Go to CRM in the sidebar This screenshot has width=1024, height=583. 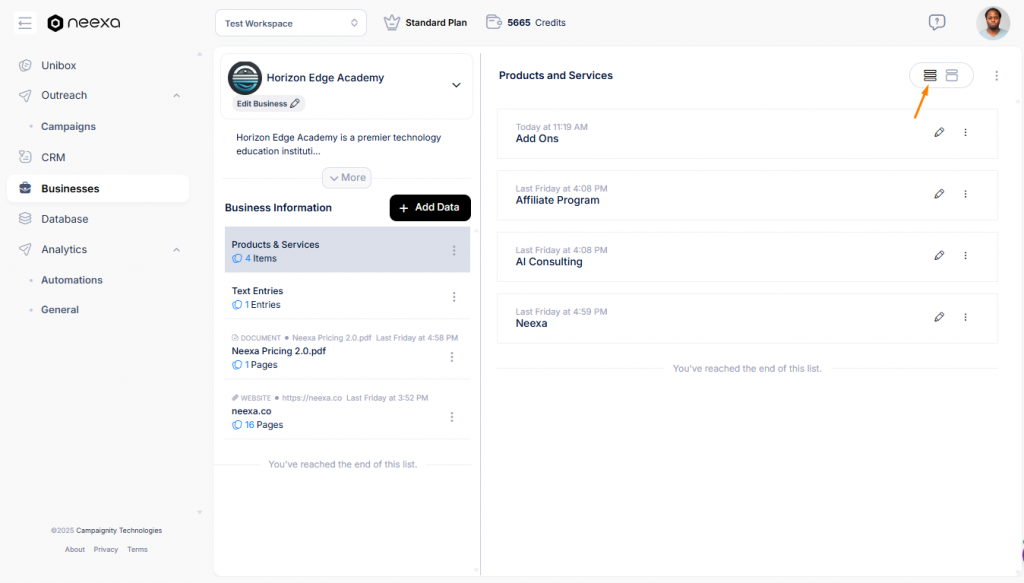pos(53,157)
